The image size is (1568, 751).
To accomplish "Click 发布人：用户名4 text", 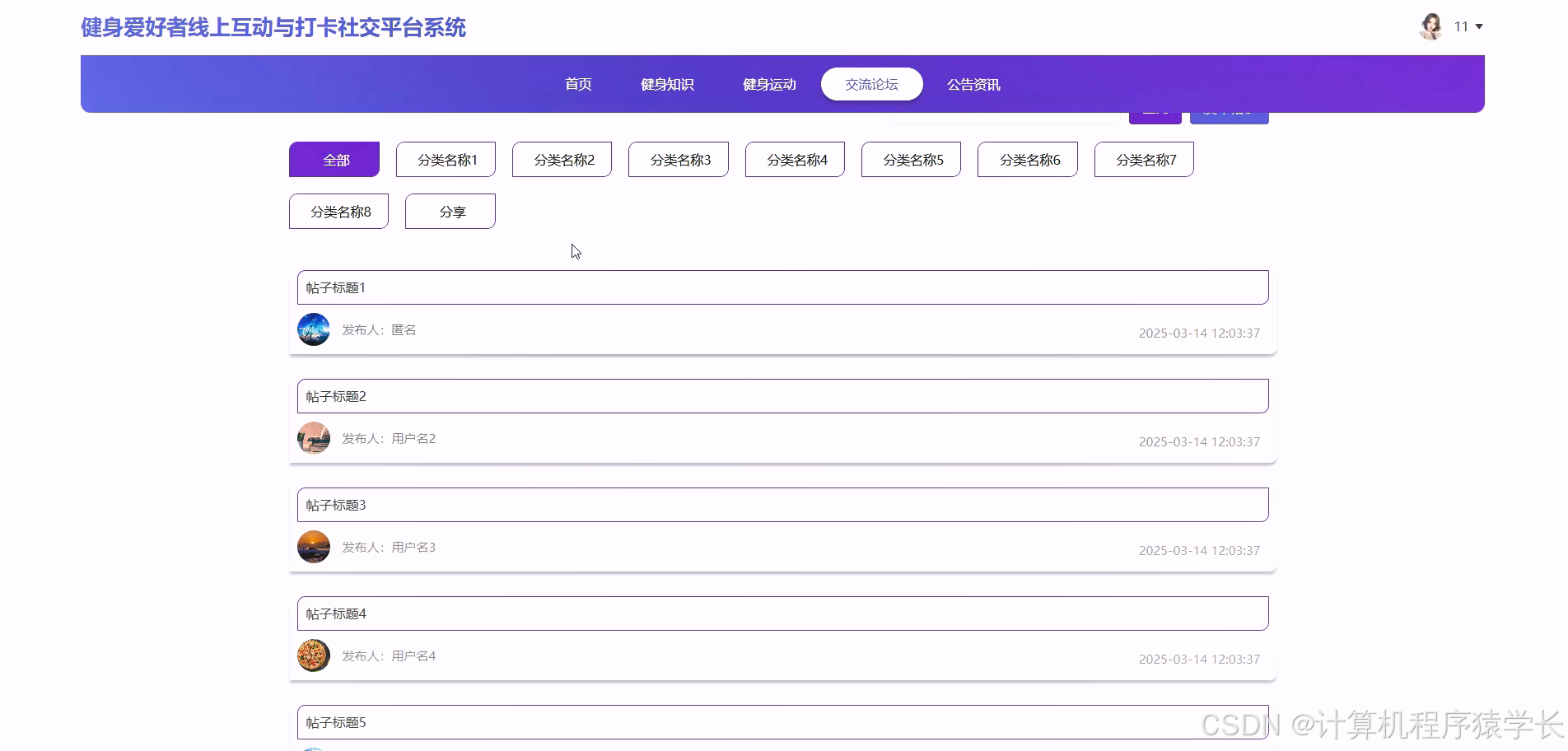I will [389, 655].
